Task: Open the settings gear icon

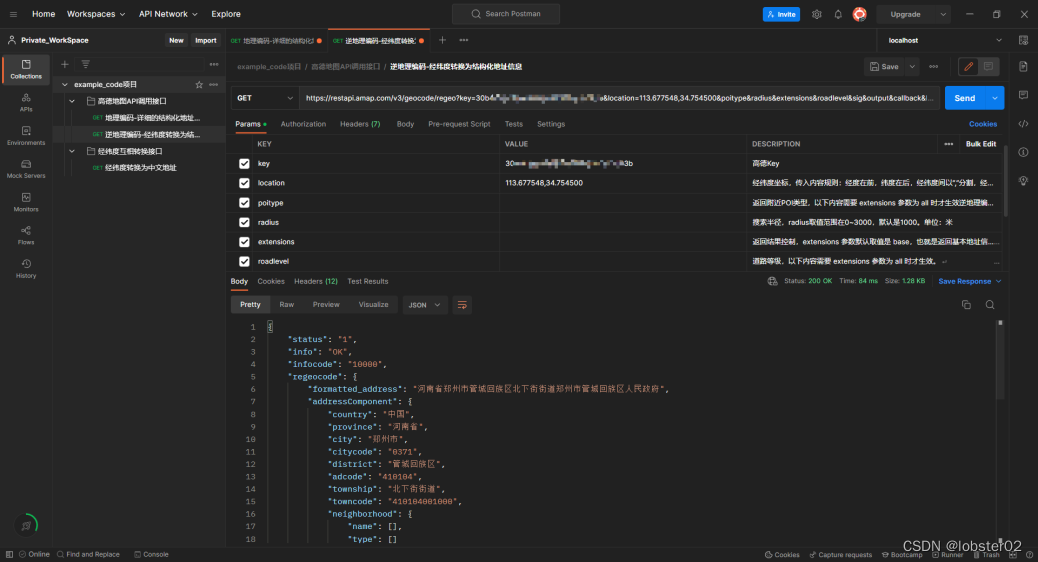Action: tap(816, 14)
